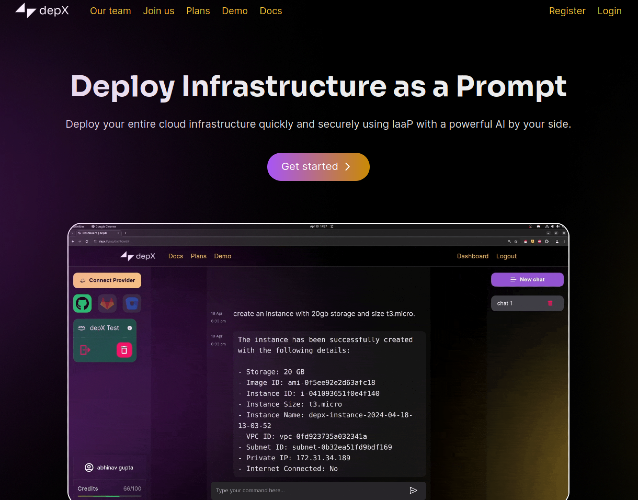Screen dimensions: 638x500
Task: Click Demo in the demo screenshot navbar
Action: pos(223,256)
